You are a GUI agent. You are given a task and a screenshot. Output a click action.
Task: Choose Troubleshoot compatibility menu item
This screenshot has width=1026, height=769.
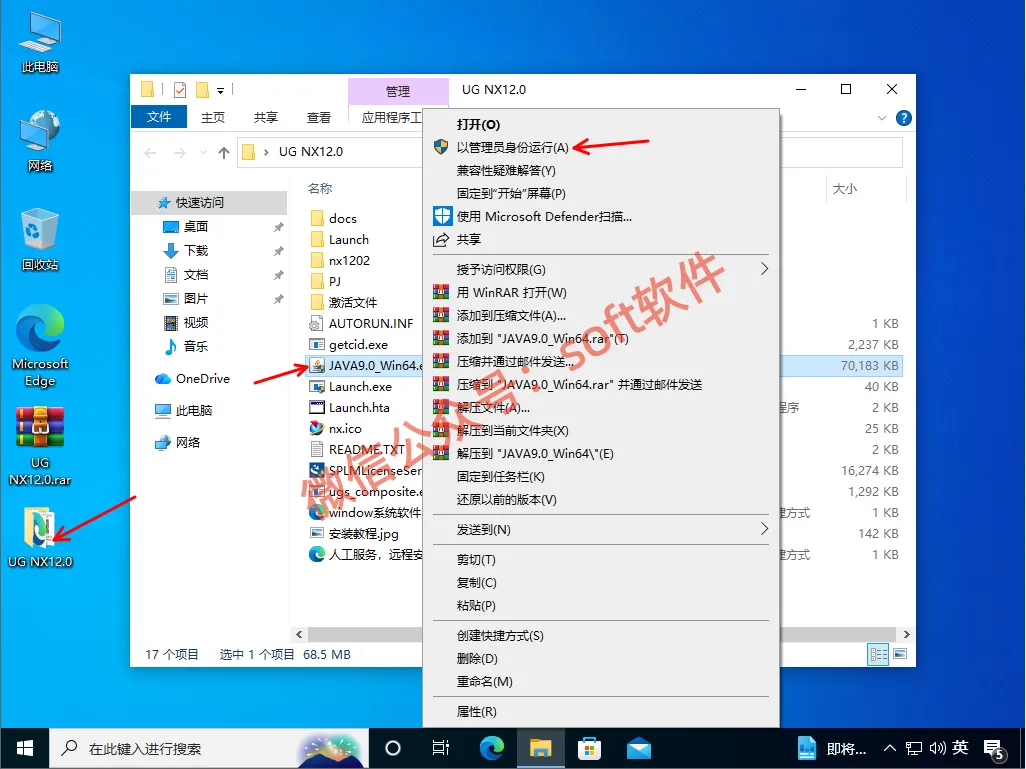[x=601, y=170]
